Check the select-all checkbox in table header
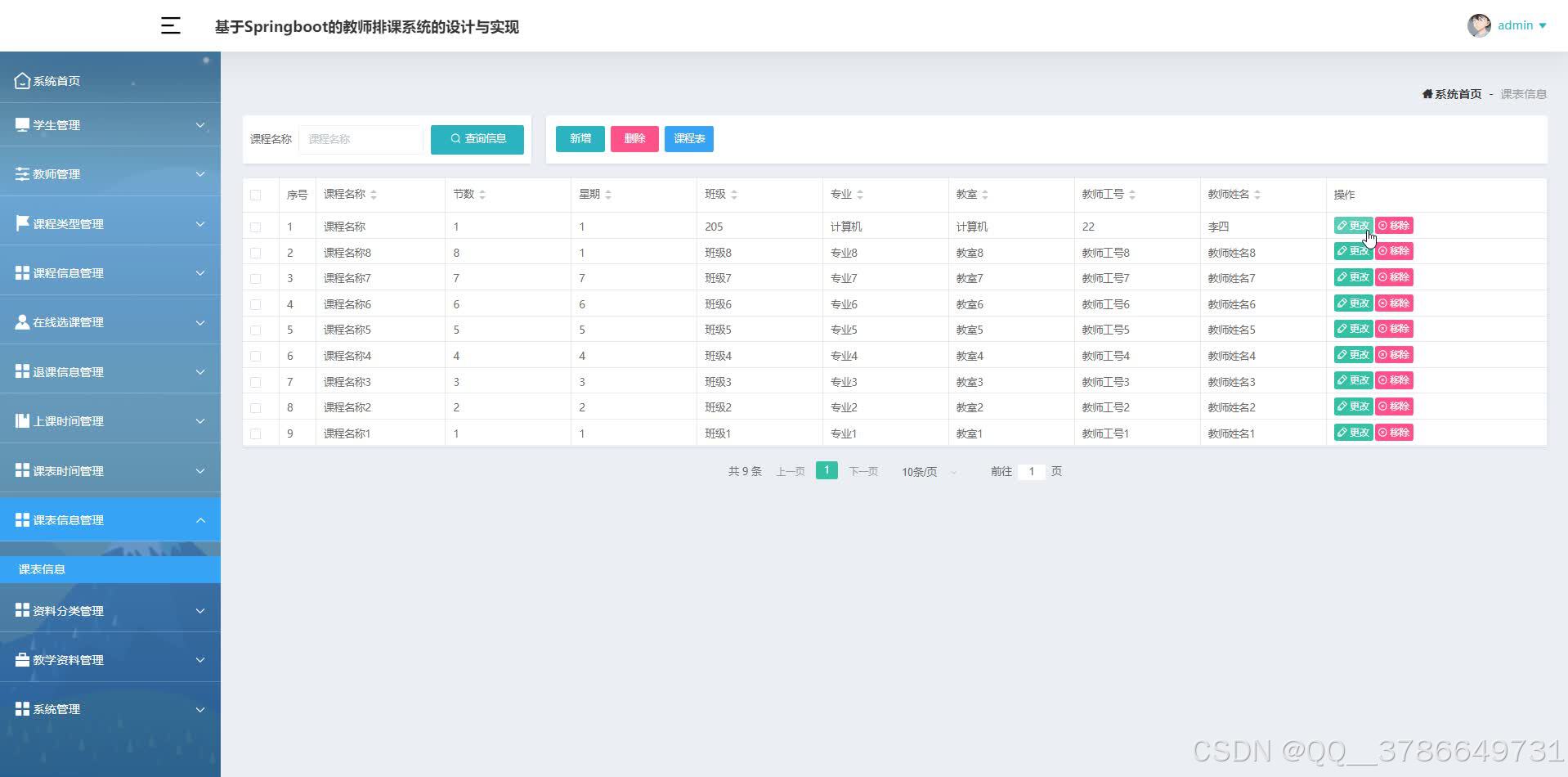This screenshot has height=777, width=1568. click(x=256, y=195)
